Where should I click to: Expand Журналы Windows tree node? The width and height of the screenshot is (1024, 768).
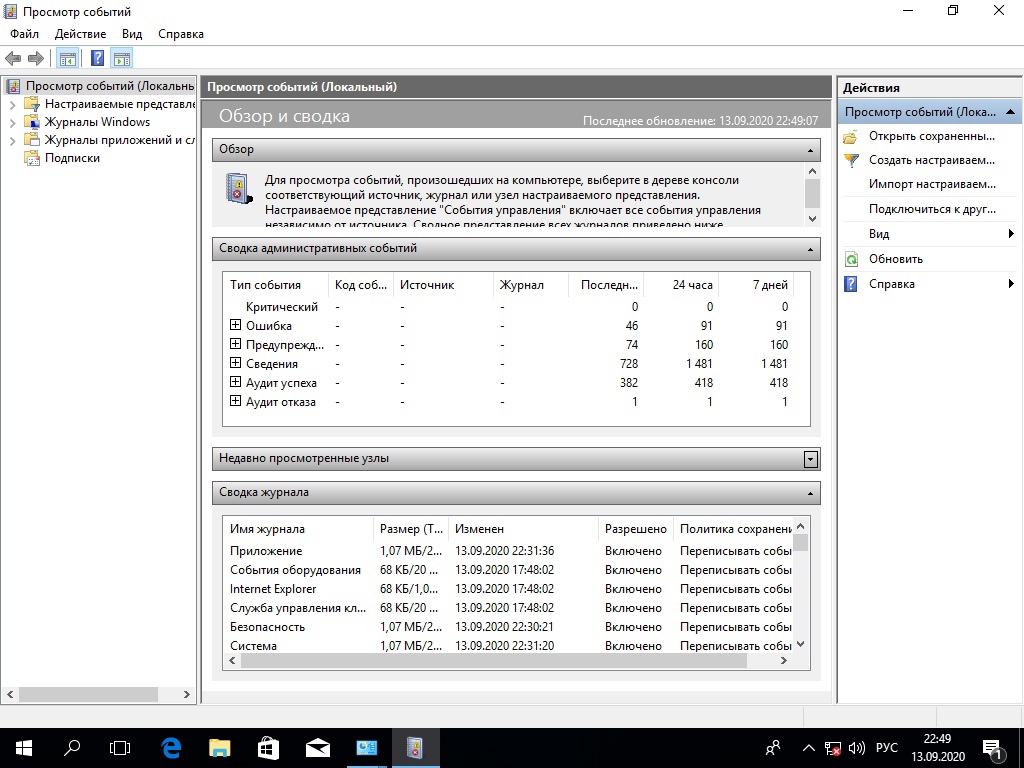13,122
